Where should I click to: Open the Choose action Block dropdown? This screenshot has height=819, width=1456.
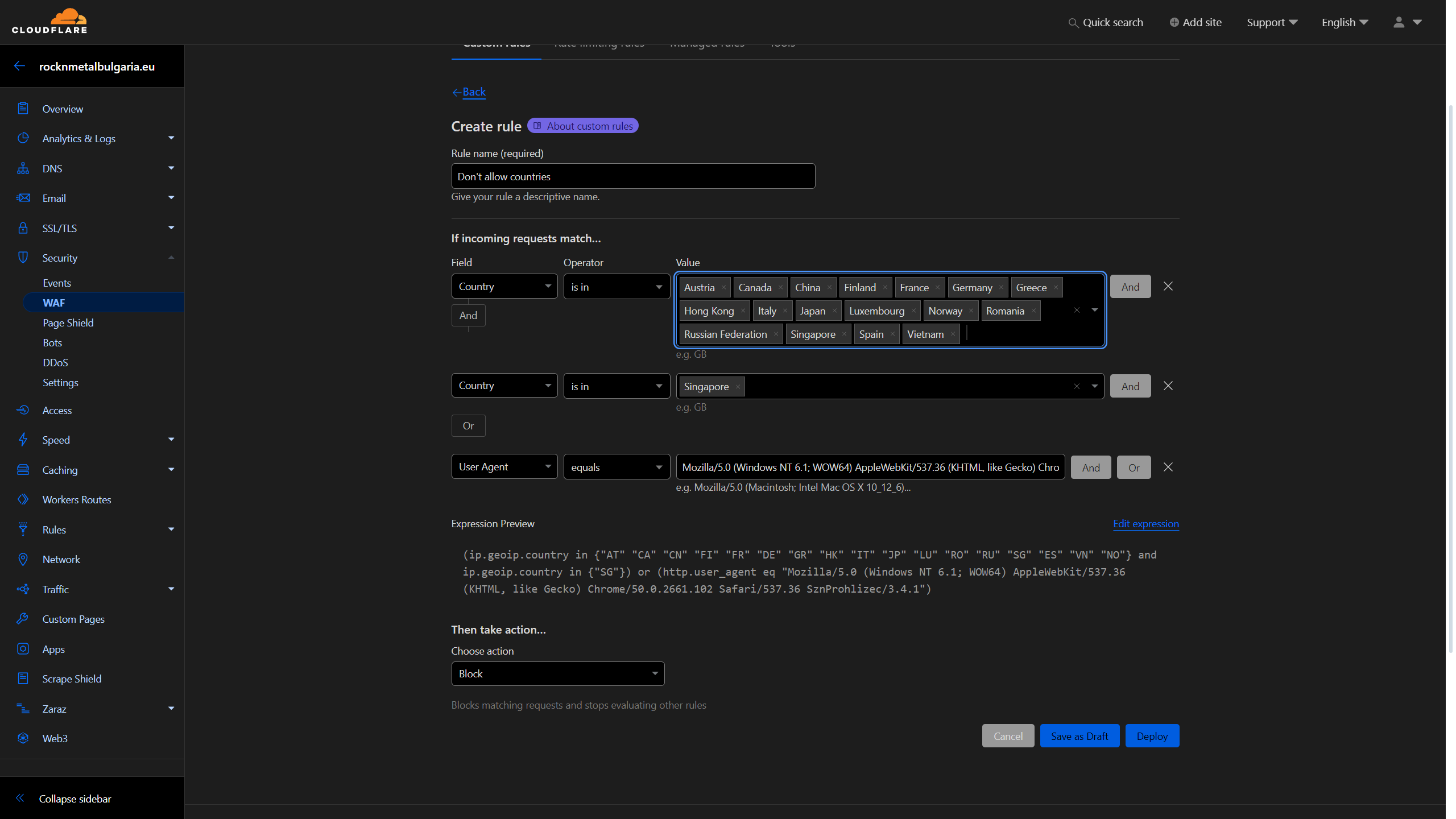tap(557, 673)
